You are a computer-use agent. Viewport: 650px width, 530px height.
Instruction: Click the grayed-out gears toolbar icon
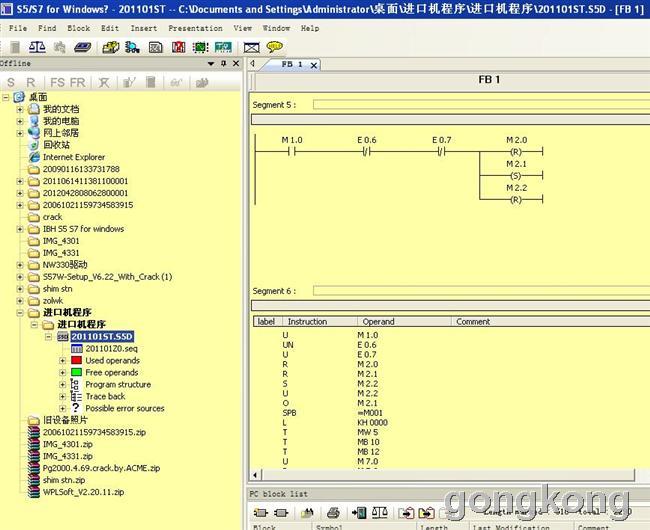(x=60, y=47)
